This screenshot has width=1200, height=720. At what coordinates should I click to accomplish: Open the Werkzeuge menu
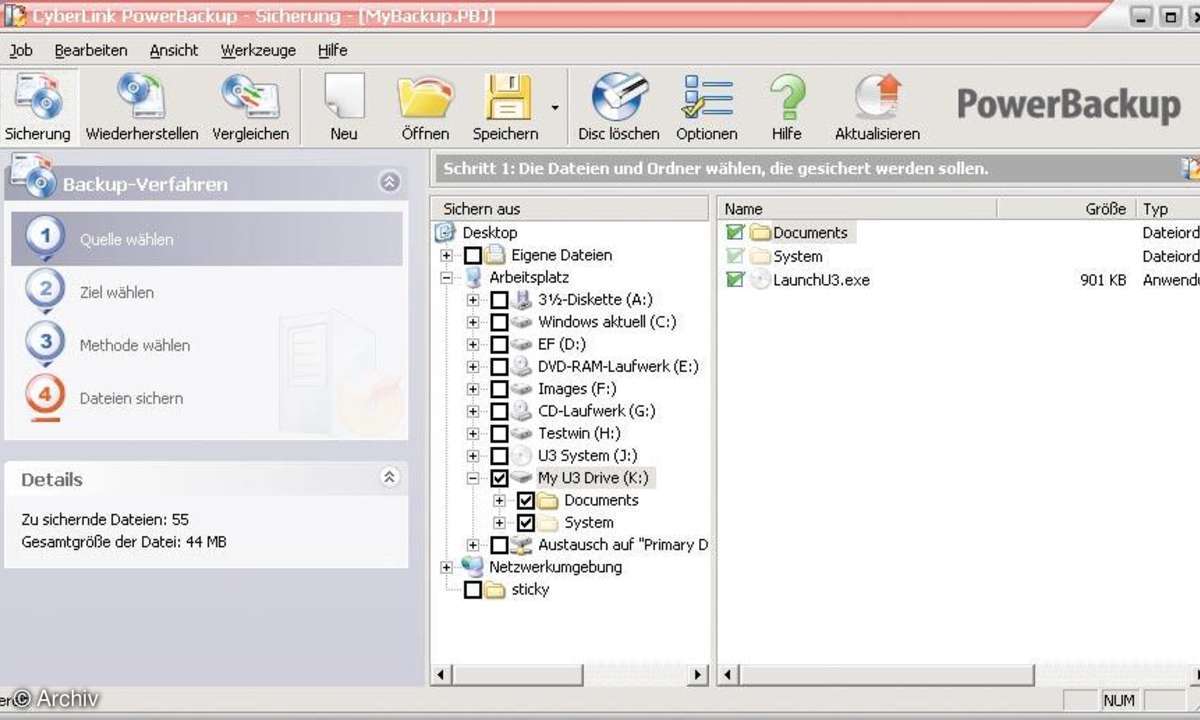tap(258, 50)
